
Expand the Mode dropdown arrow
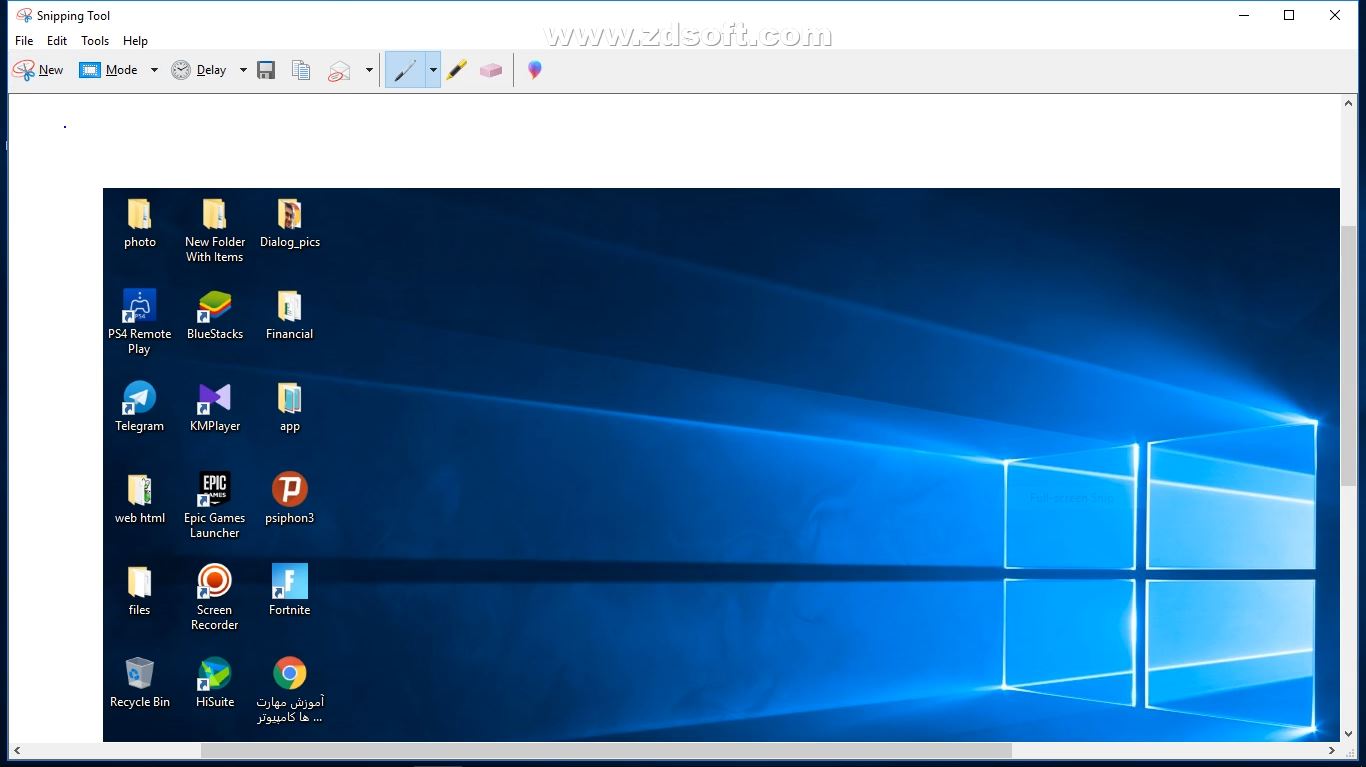[154, 70]
